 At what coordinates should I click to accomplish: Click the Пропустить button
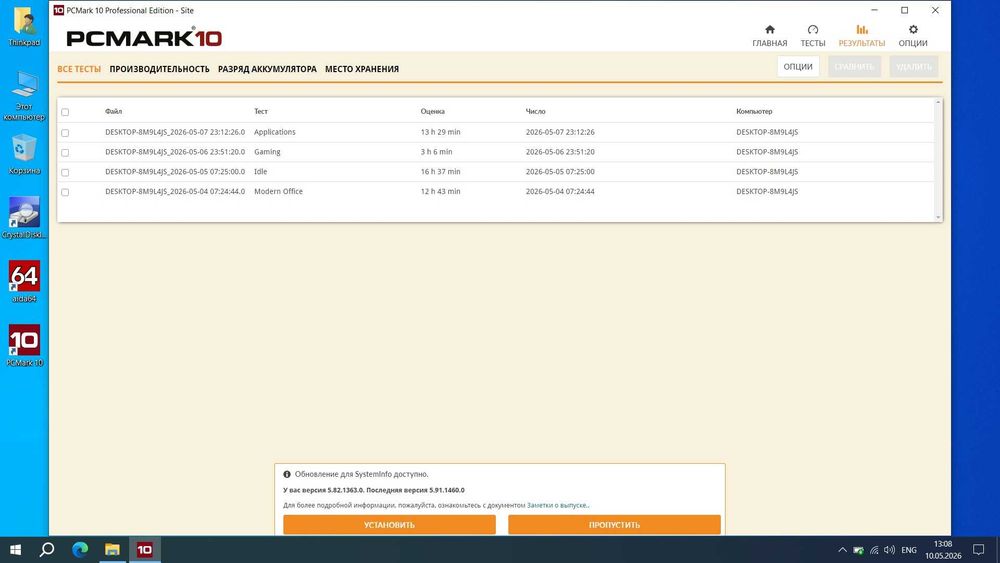(x=614, y=525)
